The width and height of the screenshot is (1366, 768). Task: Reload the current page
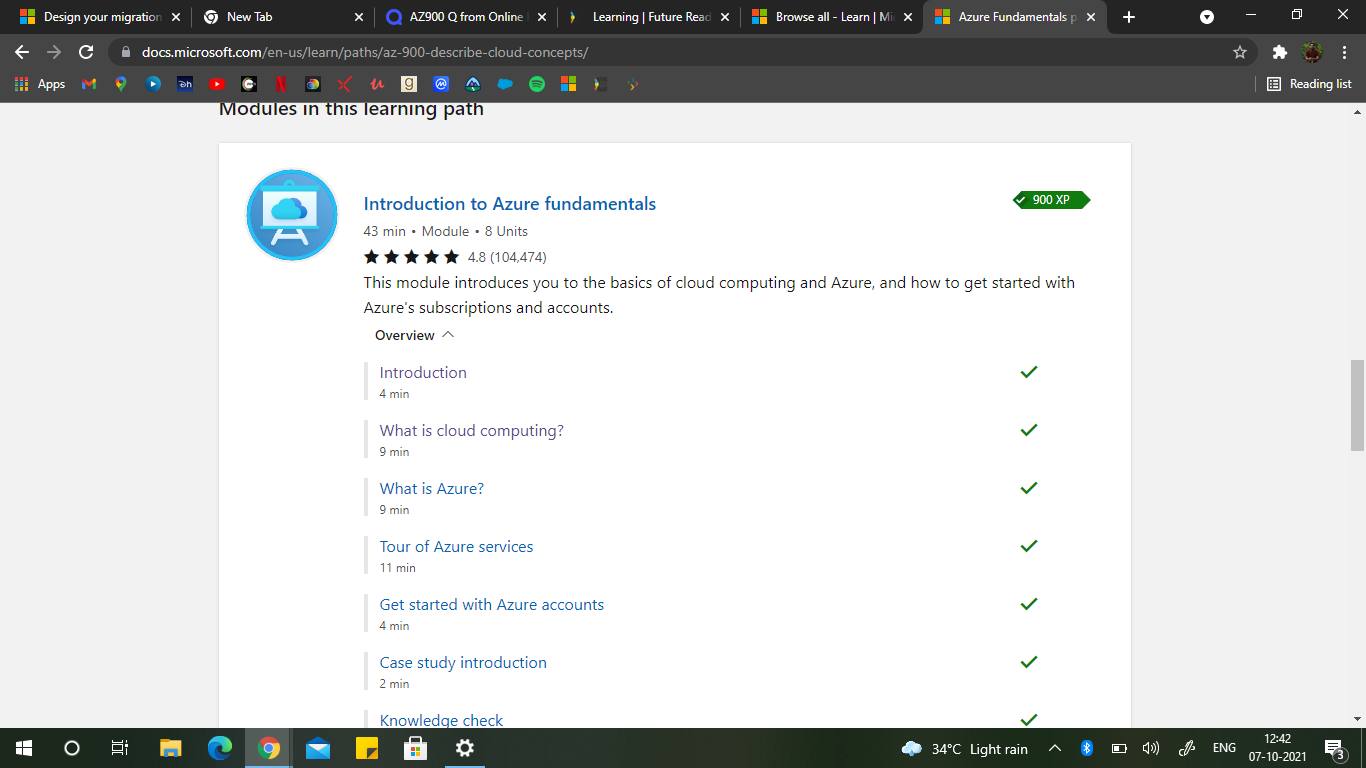[x=86, y=52]
